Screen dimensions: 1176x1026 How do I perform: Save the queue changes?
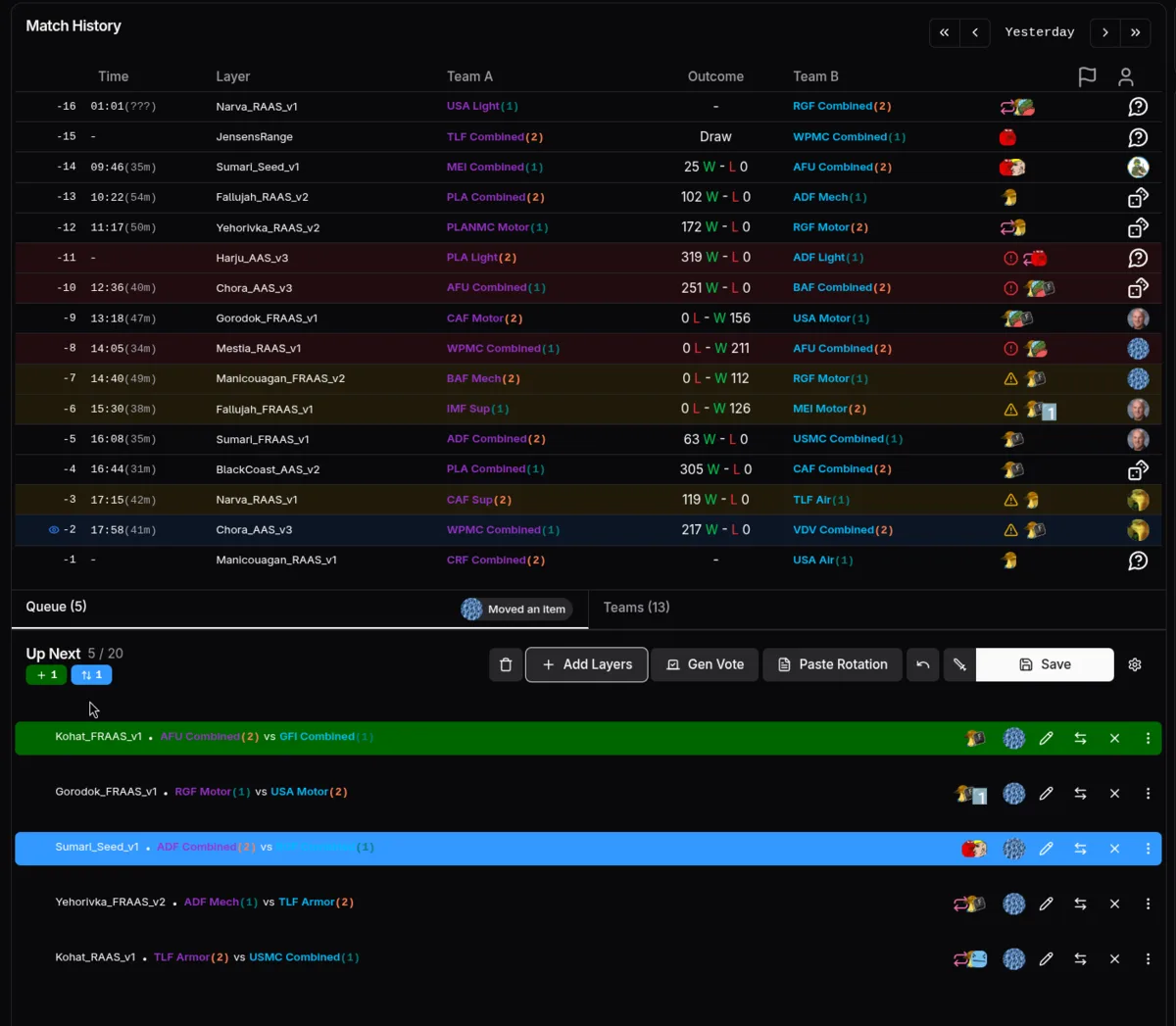tap(1045, 664)
